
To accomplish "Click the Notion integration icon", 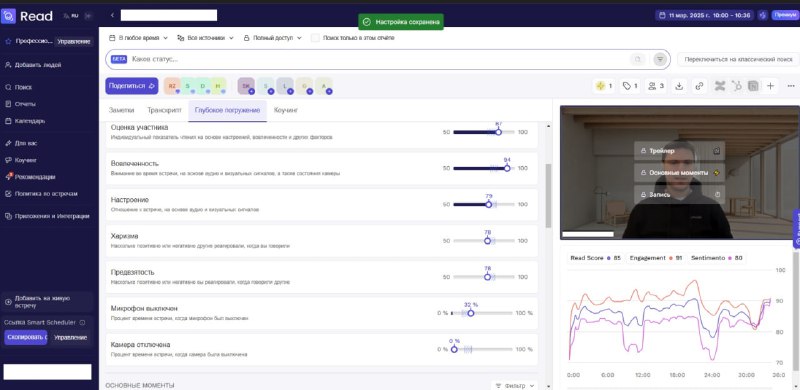I will pos(753,86).
